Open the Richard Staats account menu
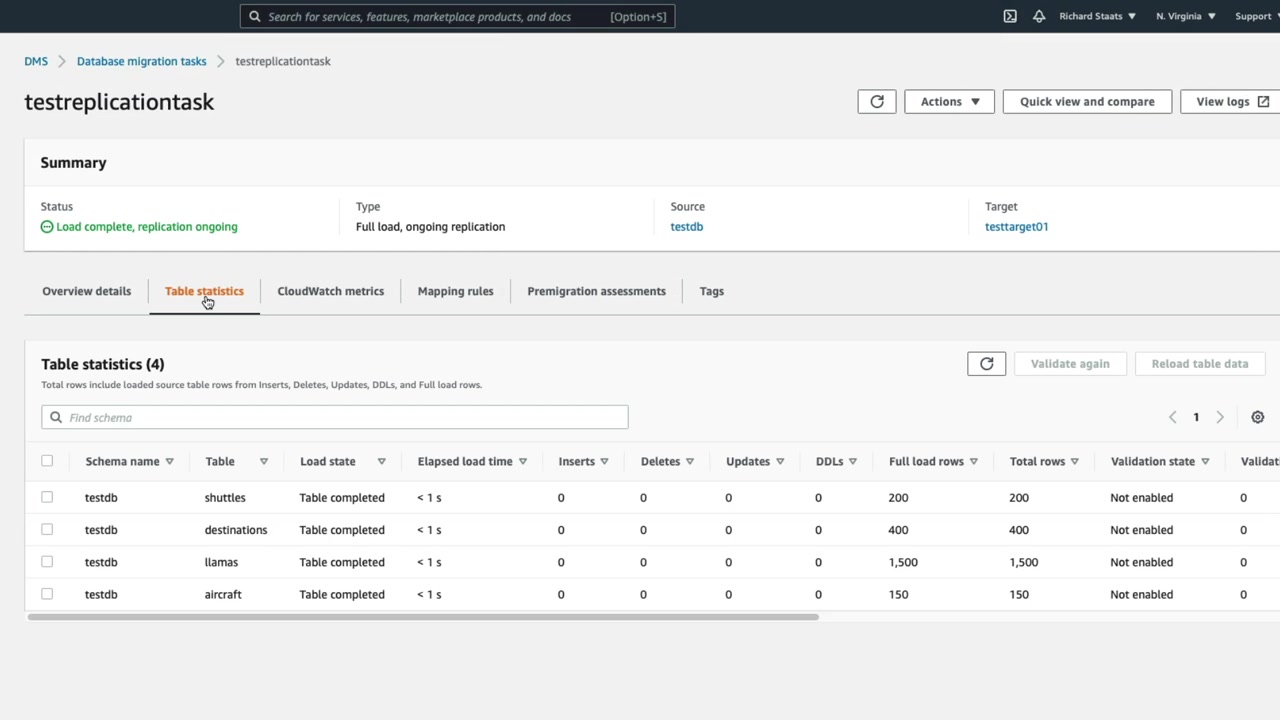1280x720 pixels. coord(1097,16)
